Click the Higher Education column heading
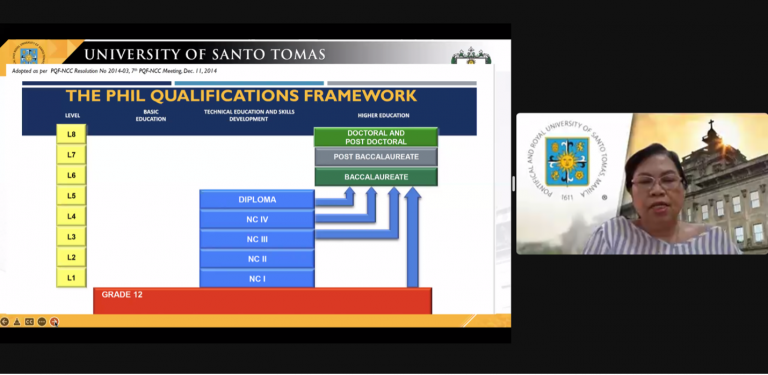768x375 pixels. click(x=384, y=116)
